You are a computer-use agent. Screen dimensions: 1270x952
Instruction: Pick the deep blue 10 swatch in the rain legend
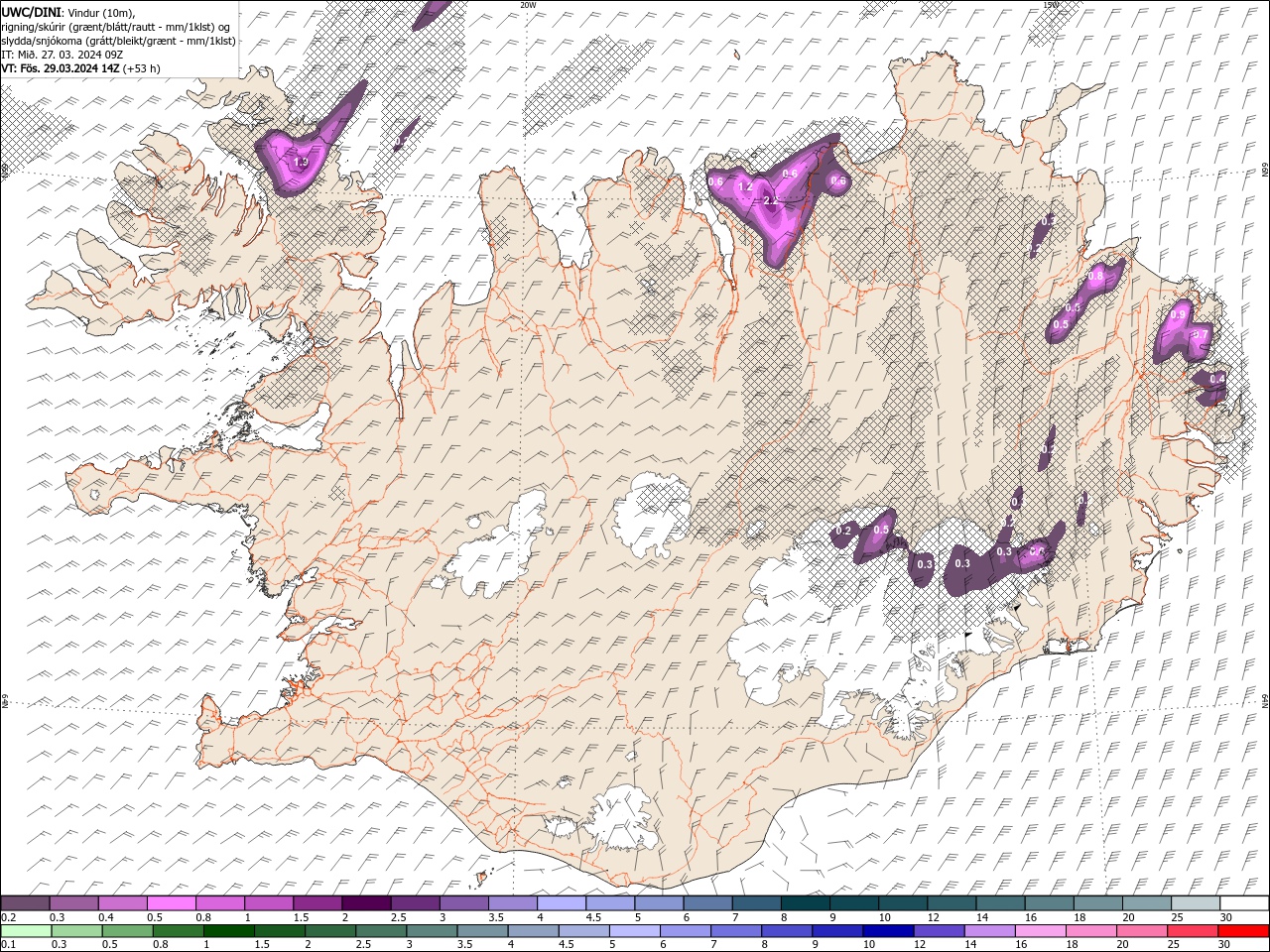(x=887, y=931)
